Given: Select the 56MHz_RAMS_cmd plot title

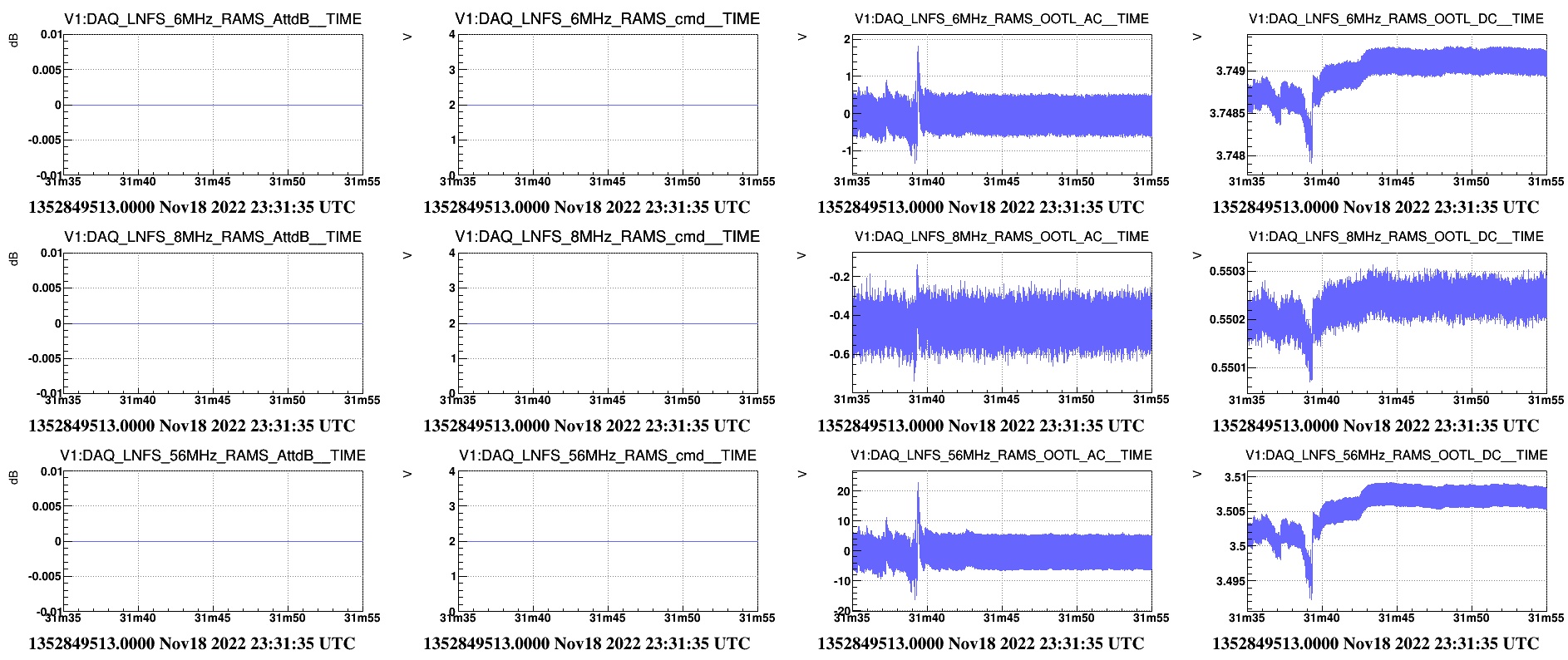Looking at the screenshot, I should click(x=607, y=456).
